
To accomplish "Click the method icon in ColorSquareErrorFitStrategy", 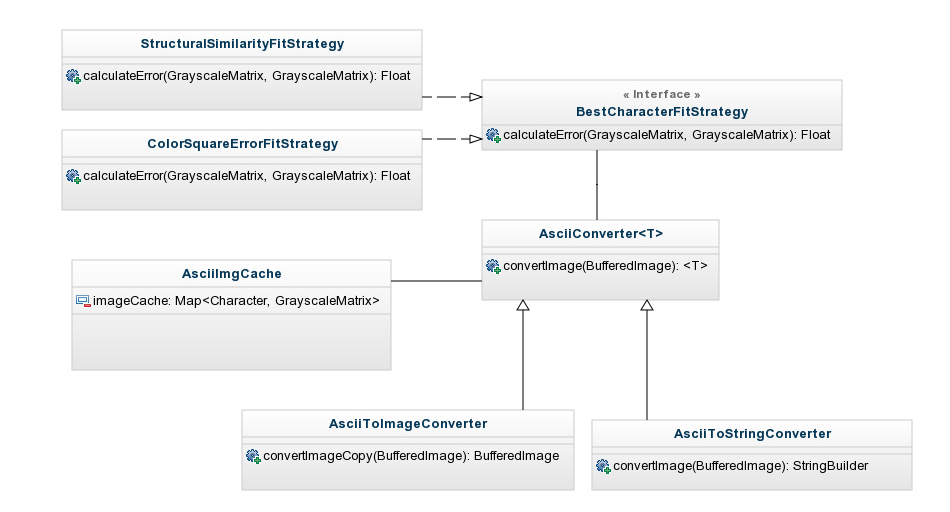I will 73,176.
